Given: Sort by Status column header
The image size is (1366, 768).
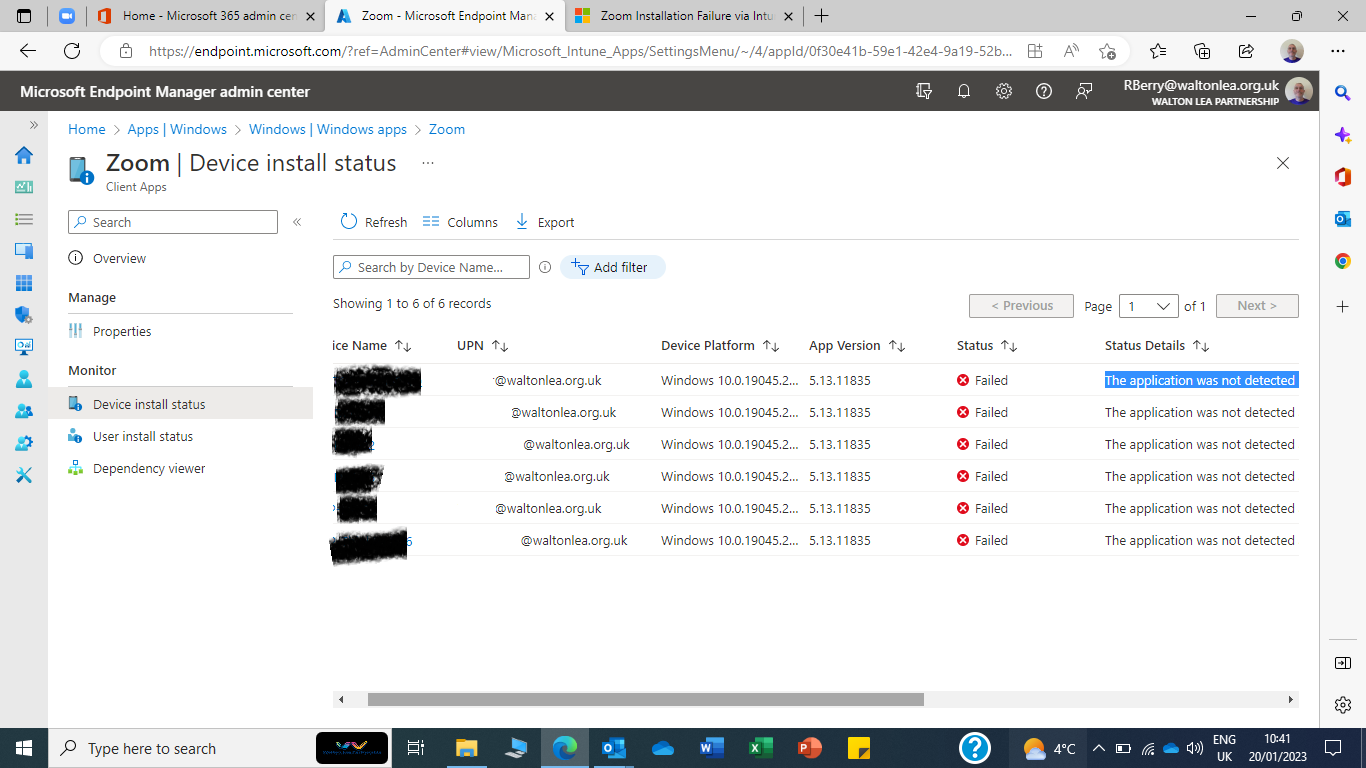Looking at the screenshot, I should [987, 345].
